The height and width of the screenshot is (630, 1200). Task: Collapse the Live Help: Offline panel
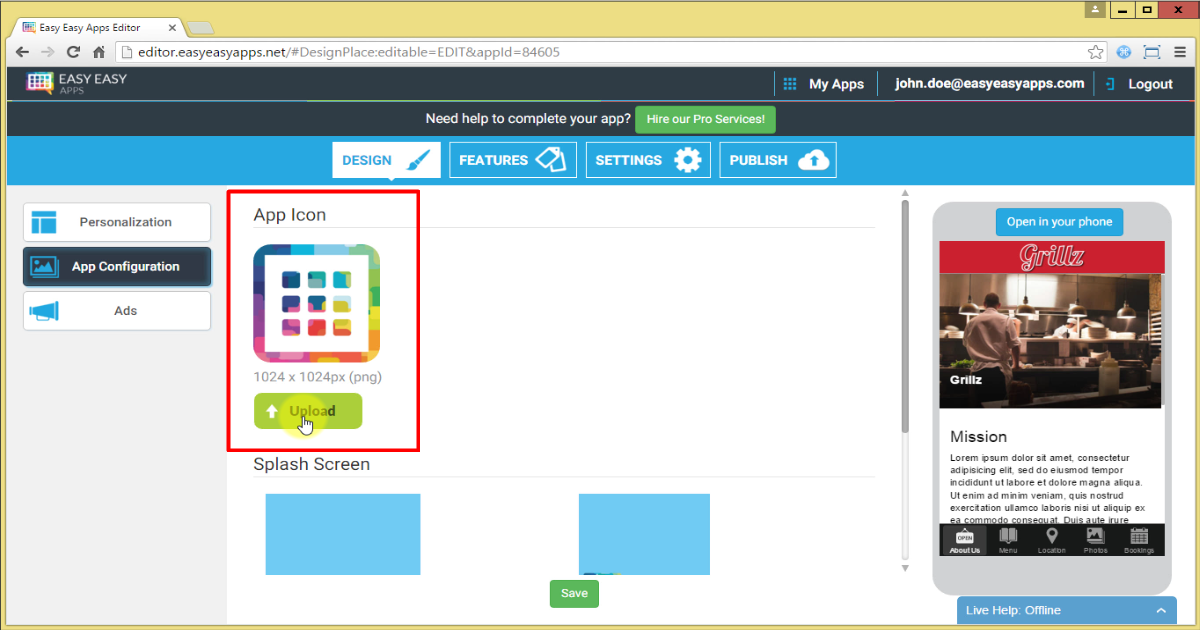1161,609
